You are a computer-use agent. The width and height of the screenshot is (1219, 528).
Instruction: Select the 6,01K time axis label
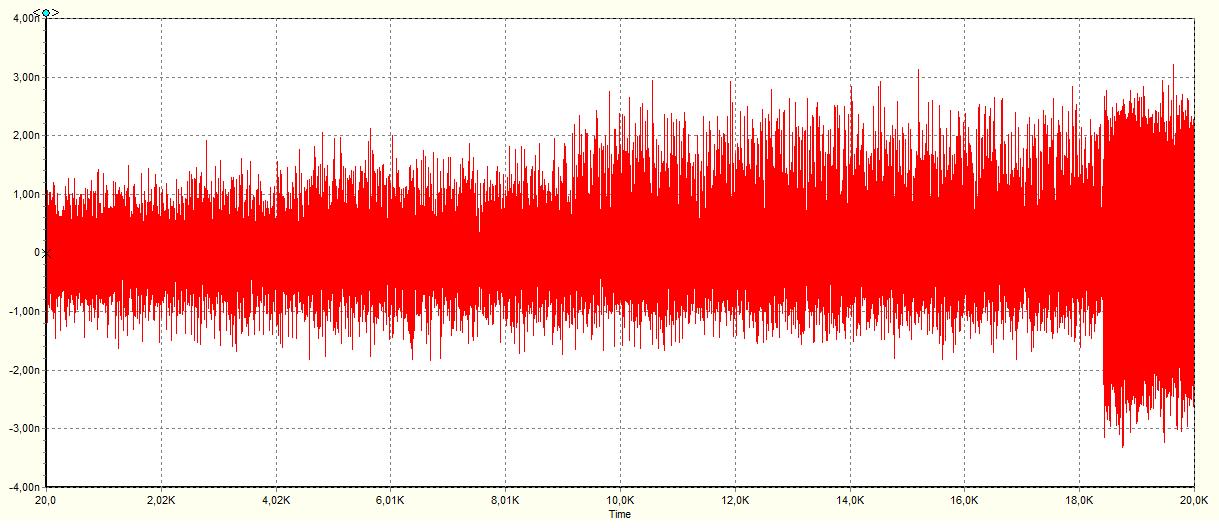pyautogui.click(x=390, y=499)
